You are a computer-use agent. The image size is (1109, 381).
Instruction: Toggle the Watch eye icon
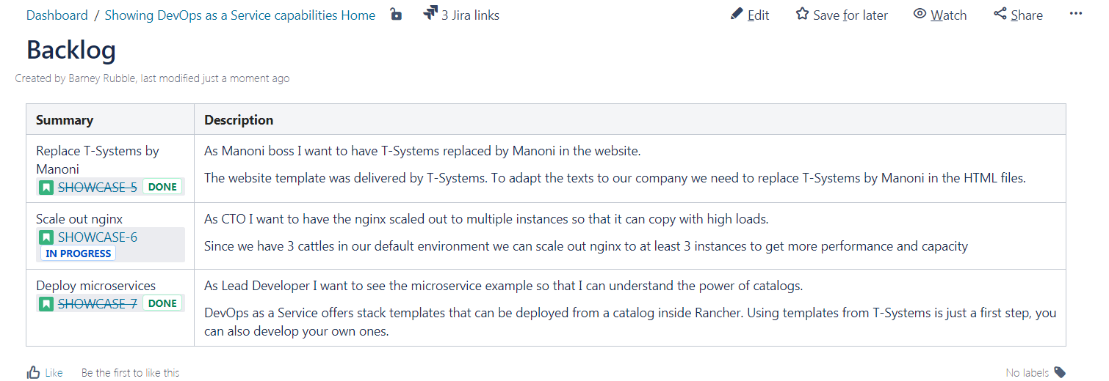[x=919, y=14]
